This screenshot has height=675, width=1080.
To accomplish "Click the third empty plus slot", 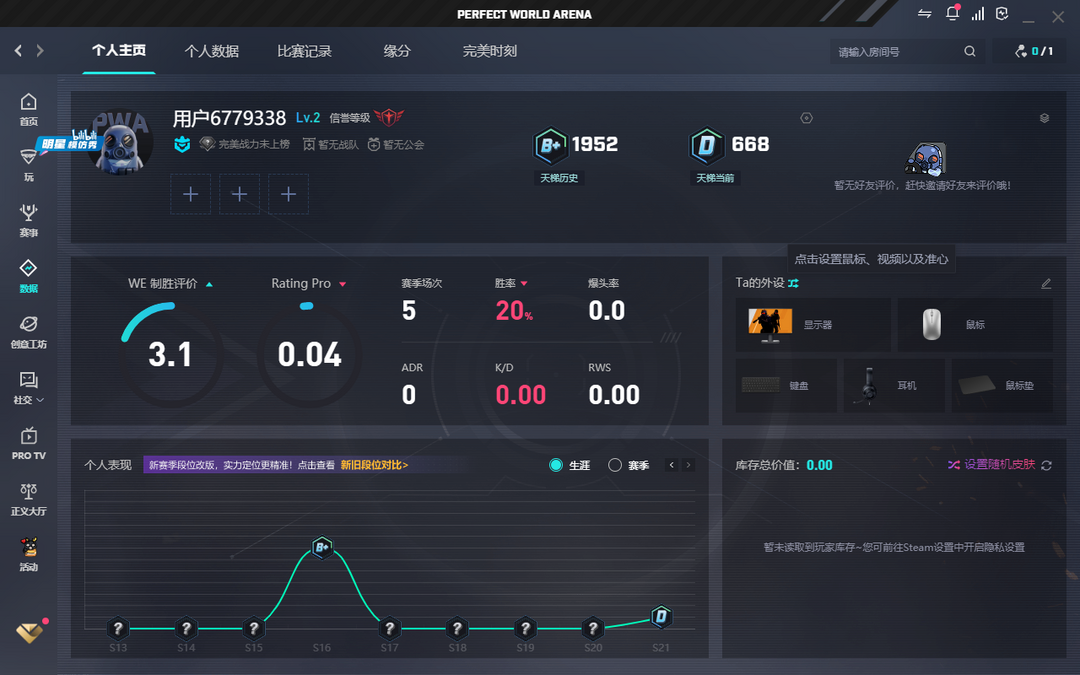I will click(x=289, y=194).
